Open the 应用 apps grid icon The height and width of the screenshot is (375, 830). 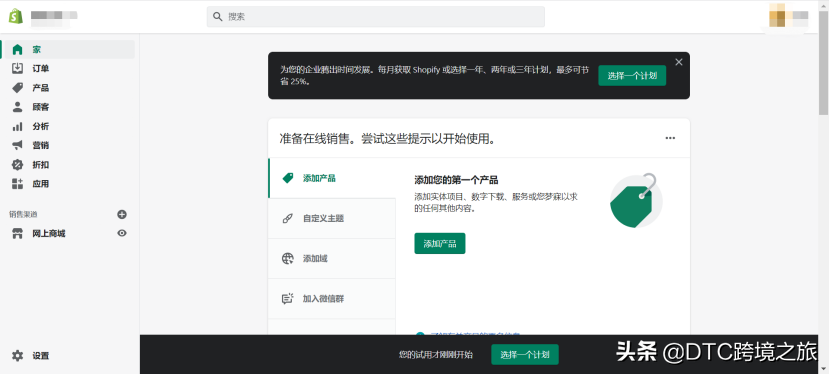point(17,184)
